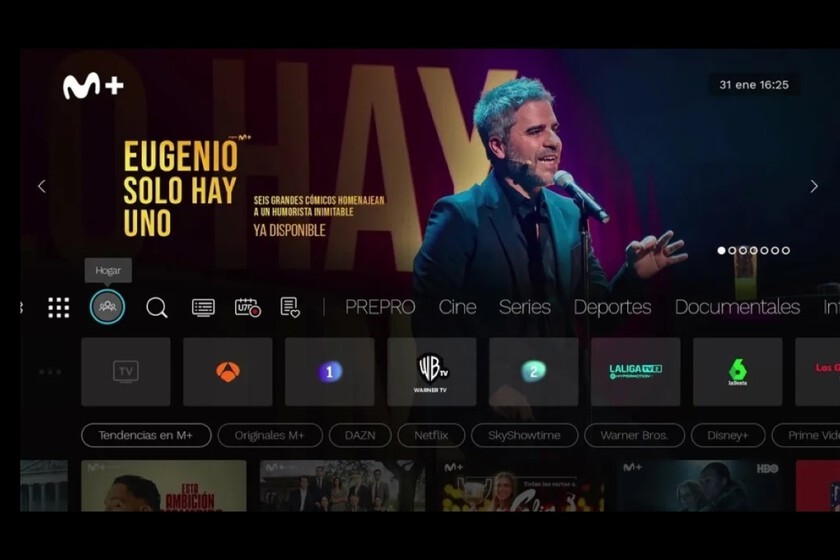Jump to the sixth carousel dot
The width and height of the screenshot is (840, 560).
coord(775,250)
